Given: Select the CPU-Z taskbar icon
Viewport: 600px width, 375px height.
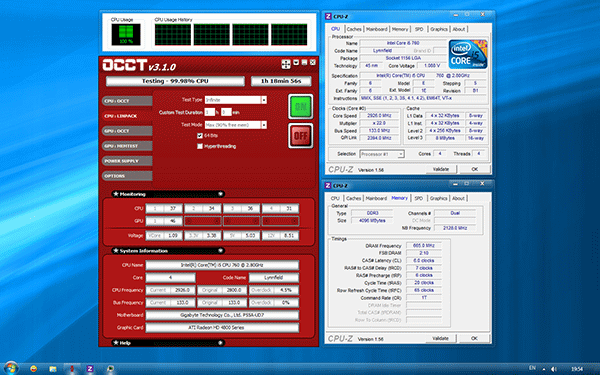Looking at the screenshot, I should tap(90, 368).
